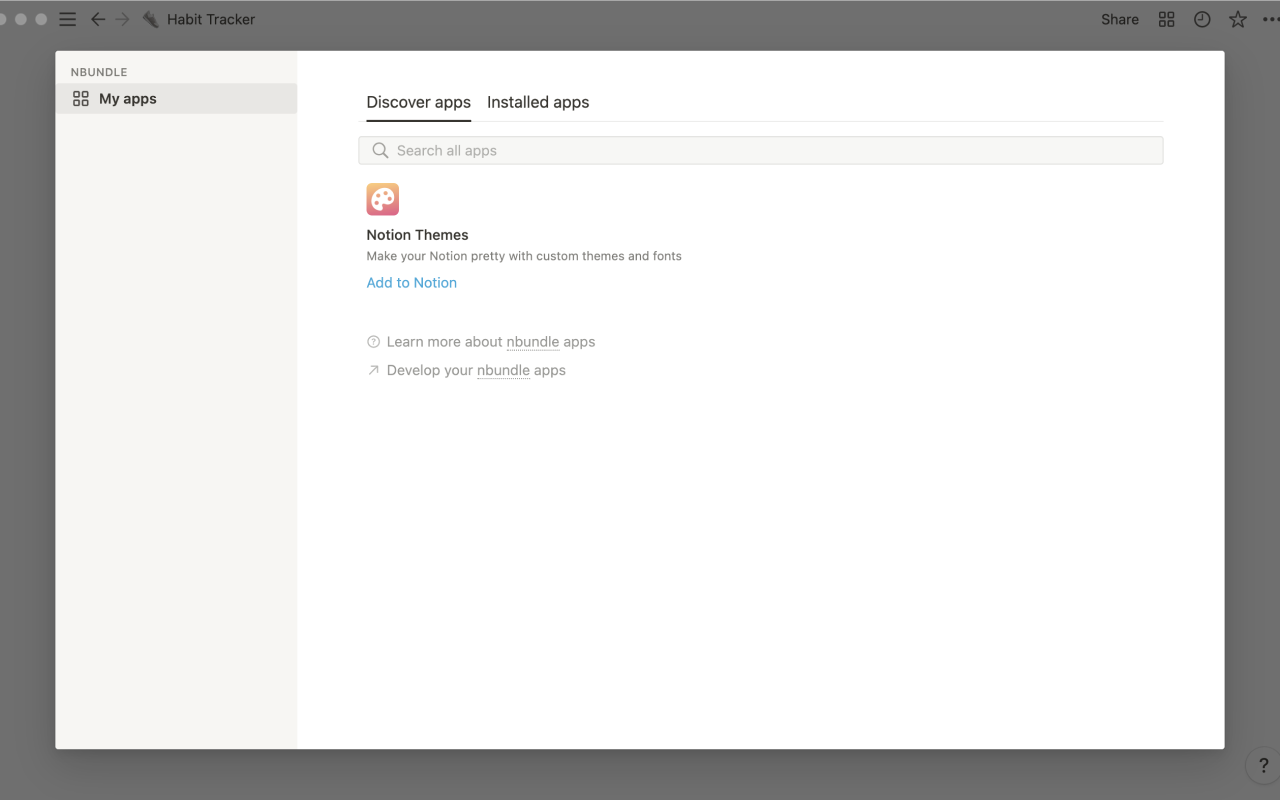
Task: Switch to the Installed apps tab
Action: coord(538,102)
